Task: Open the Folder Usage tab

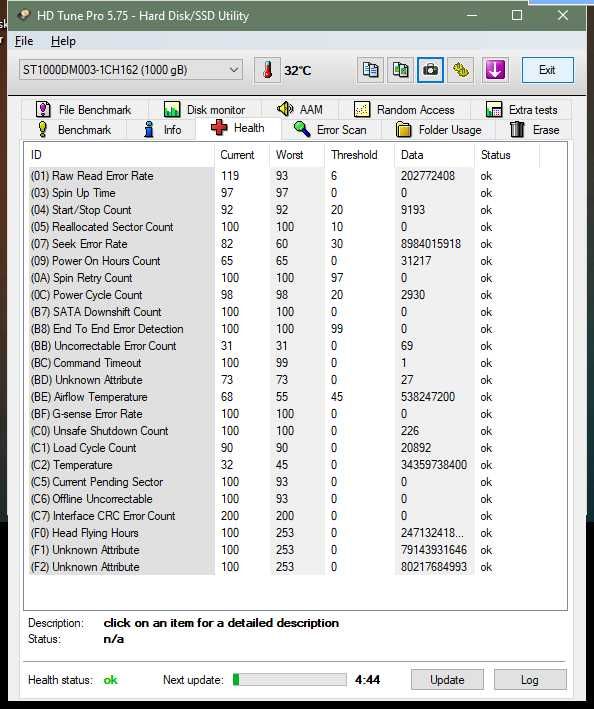Action: 438,130
